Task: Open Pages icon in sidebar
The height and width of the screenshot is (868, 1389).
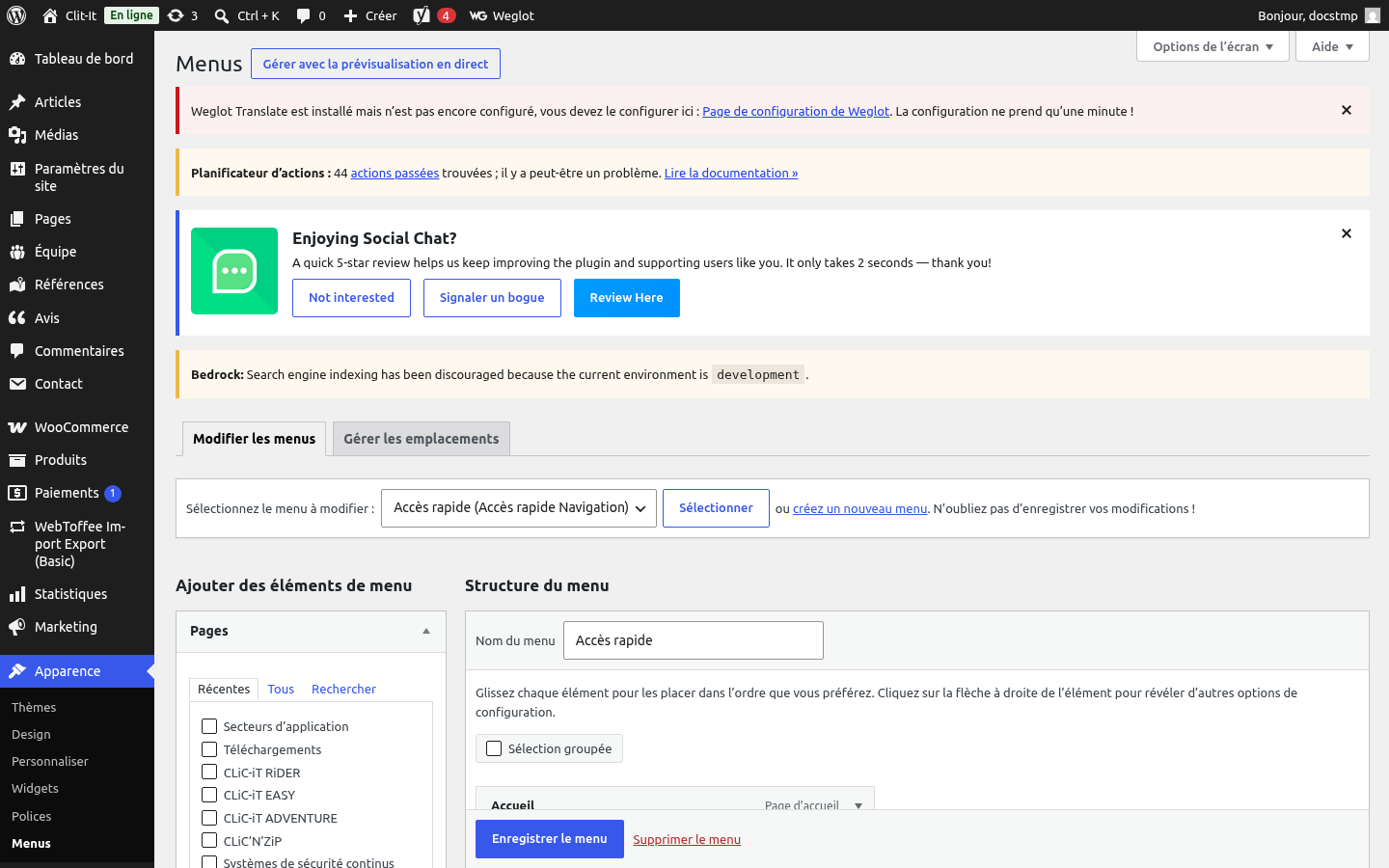Action: coord(17,219)
